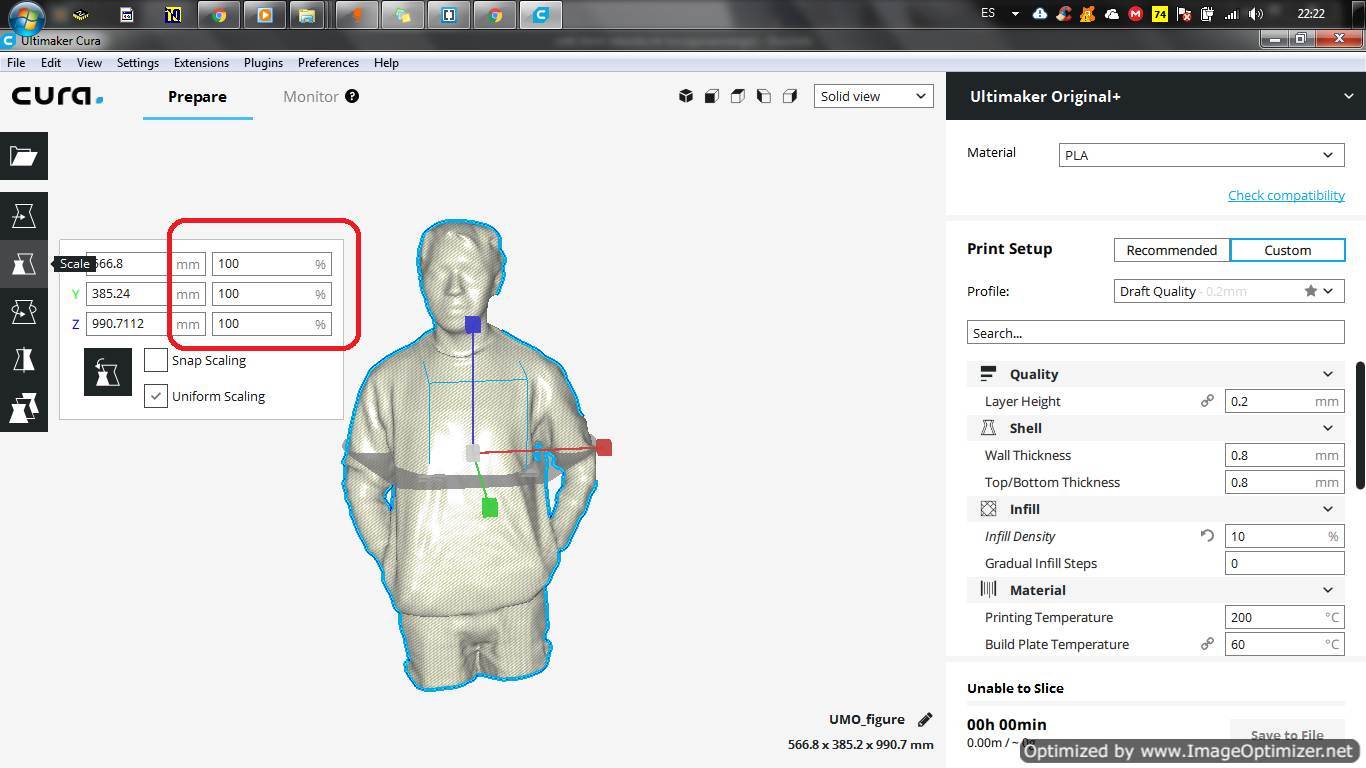1366x768 pixels.
Task: Open the Material PLA dropdown
Action: click(x=1201, y=155)
